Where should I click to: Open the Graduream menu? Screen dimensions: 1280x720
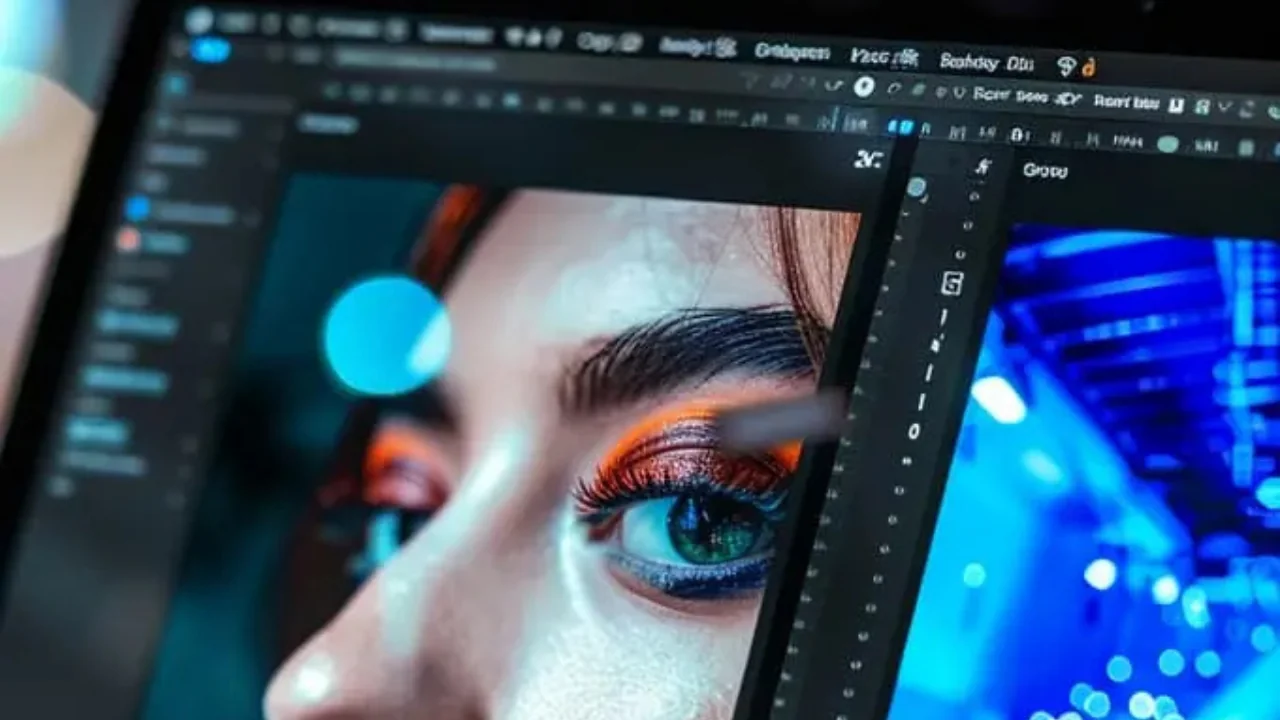tap(792, 51)
